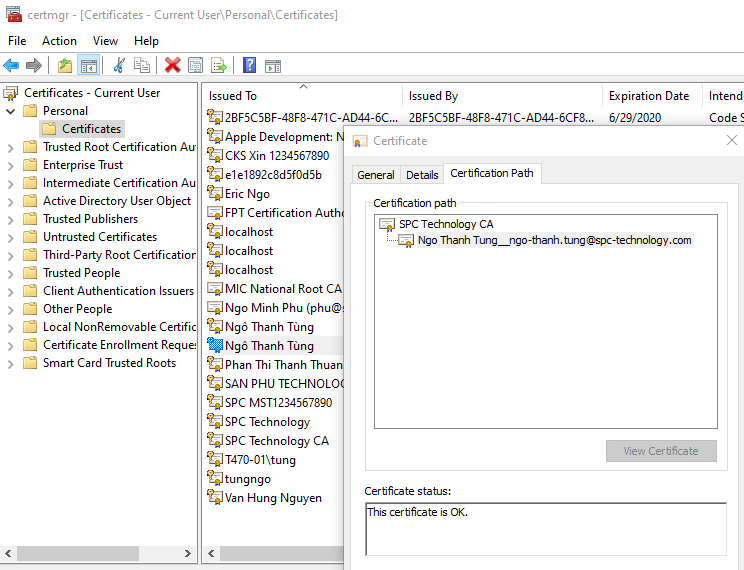This screenshot has height=570, width=744.
Task: Toggle the Show/Hide Console Tree button
Action: point(89,66)
